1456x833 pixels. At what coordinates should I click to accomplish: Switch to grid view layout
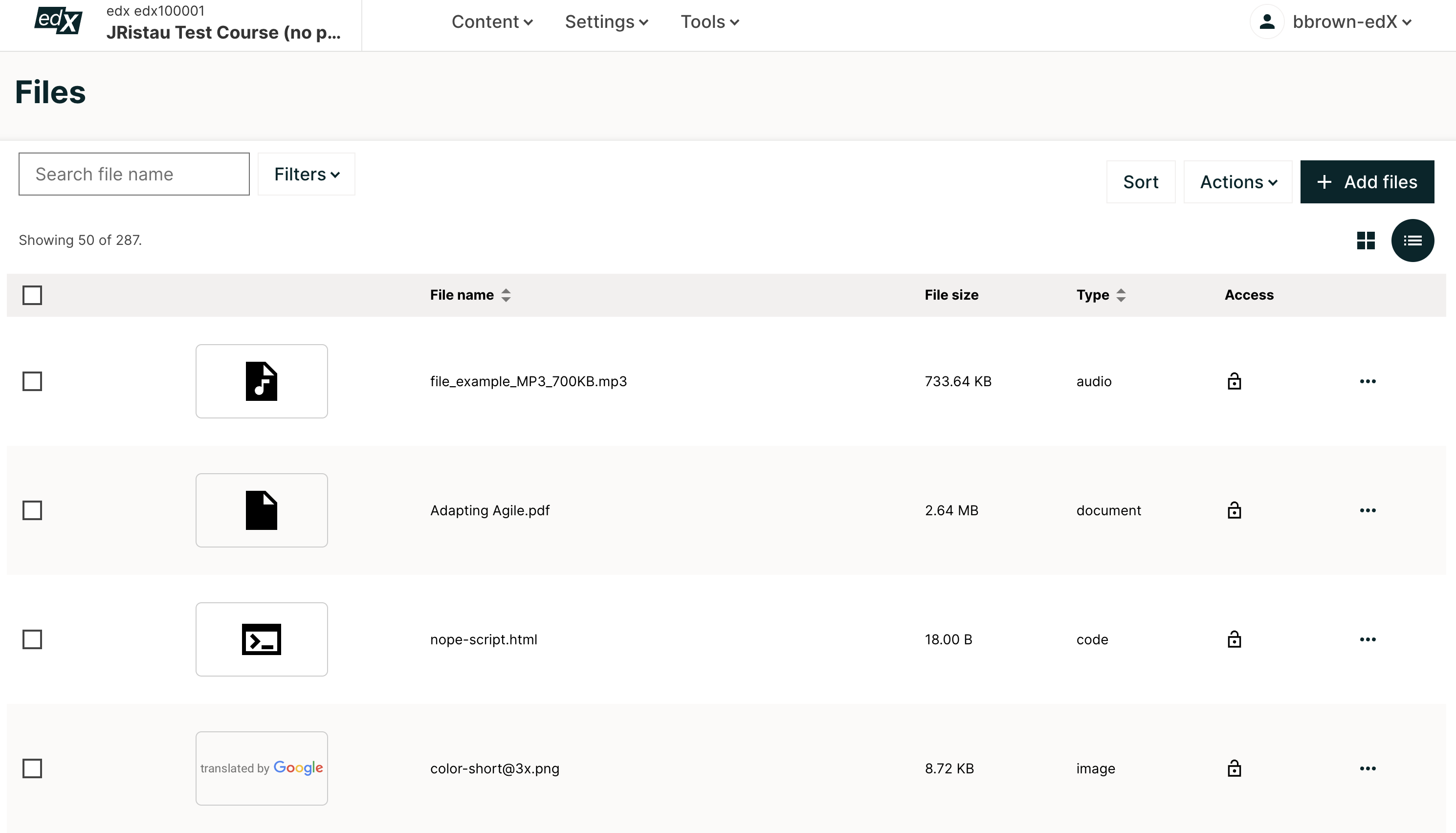pyautogui.click(x=1367, y=241)
